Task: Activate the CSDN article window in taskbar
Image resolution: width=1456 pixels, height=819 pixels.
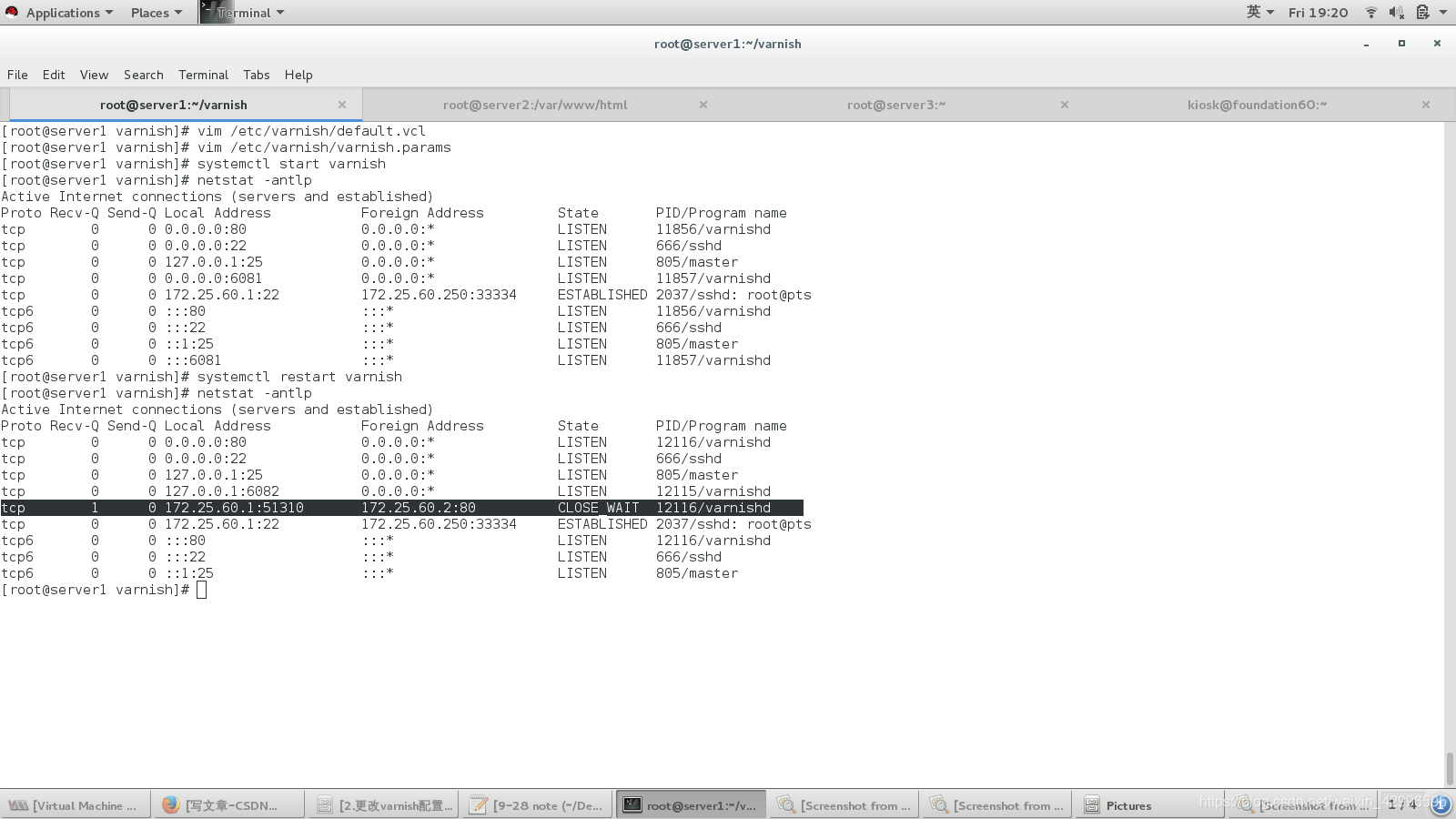Action: [227, 804]
